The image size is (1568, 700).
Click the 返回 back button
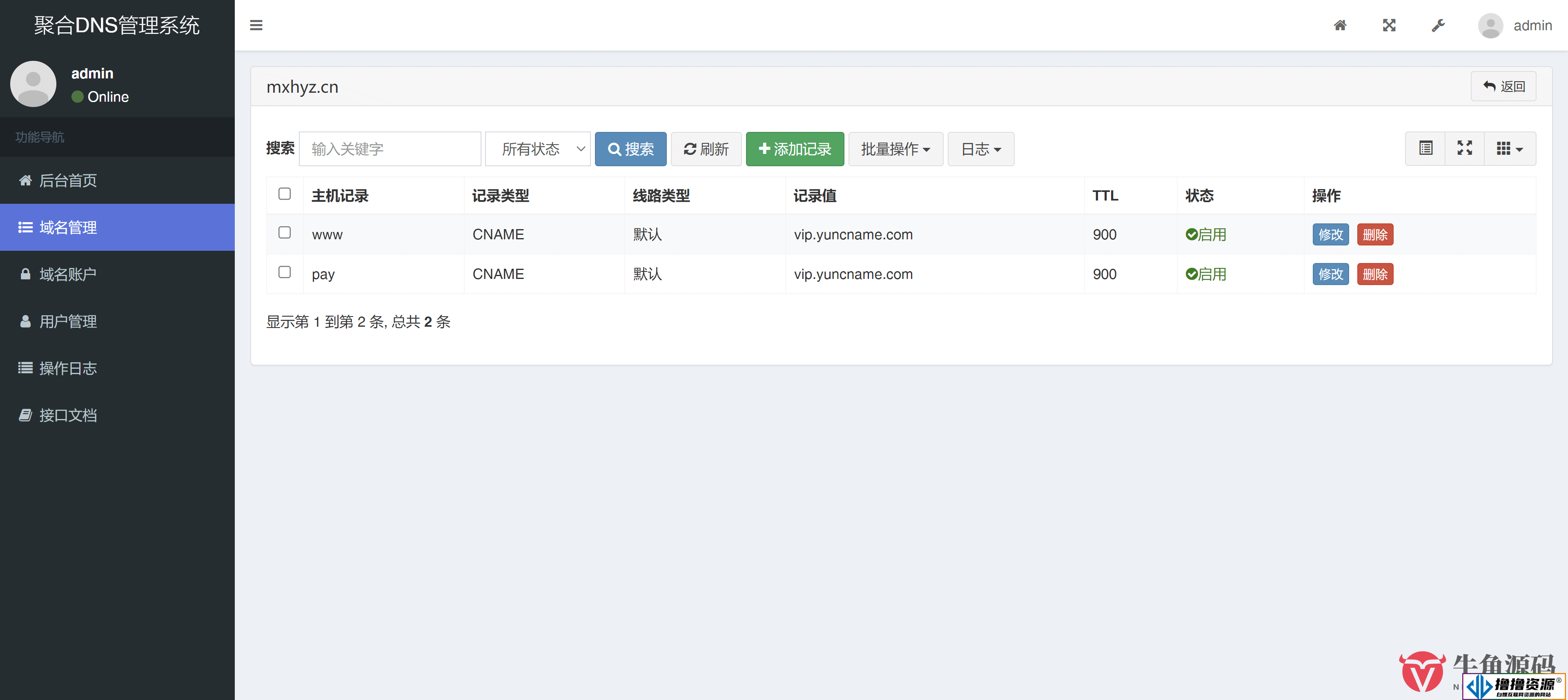[x=1503, y=87]
